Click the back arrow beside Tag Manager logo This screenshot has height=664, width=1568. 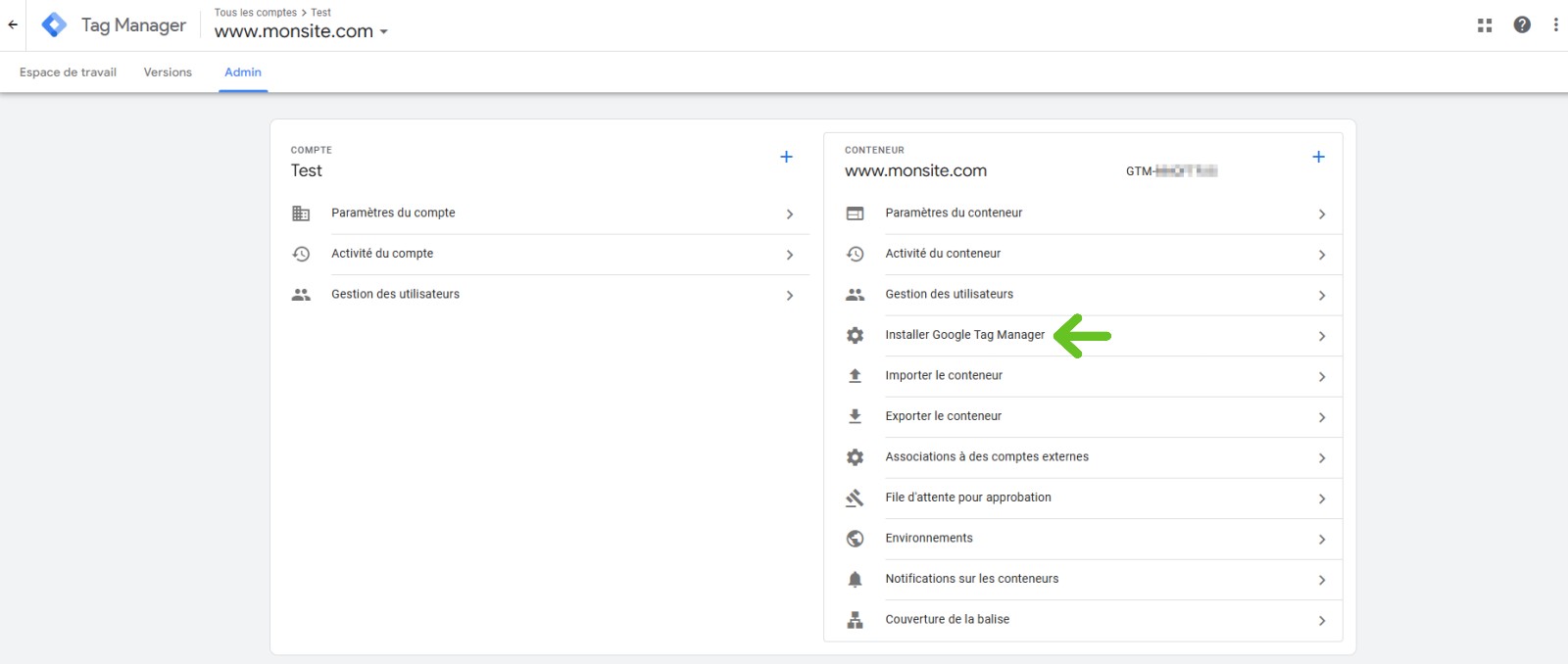13,25
